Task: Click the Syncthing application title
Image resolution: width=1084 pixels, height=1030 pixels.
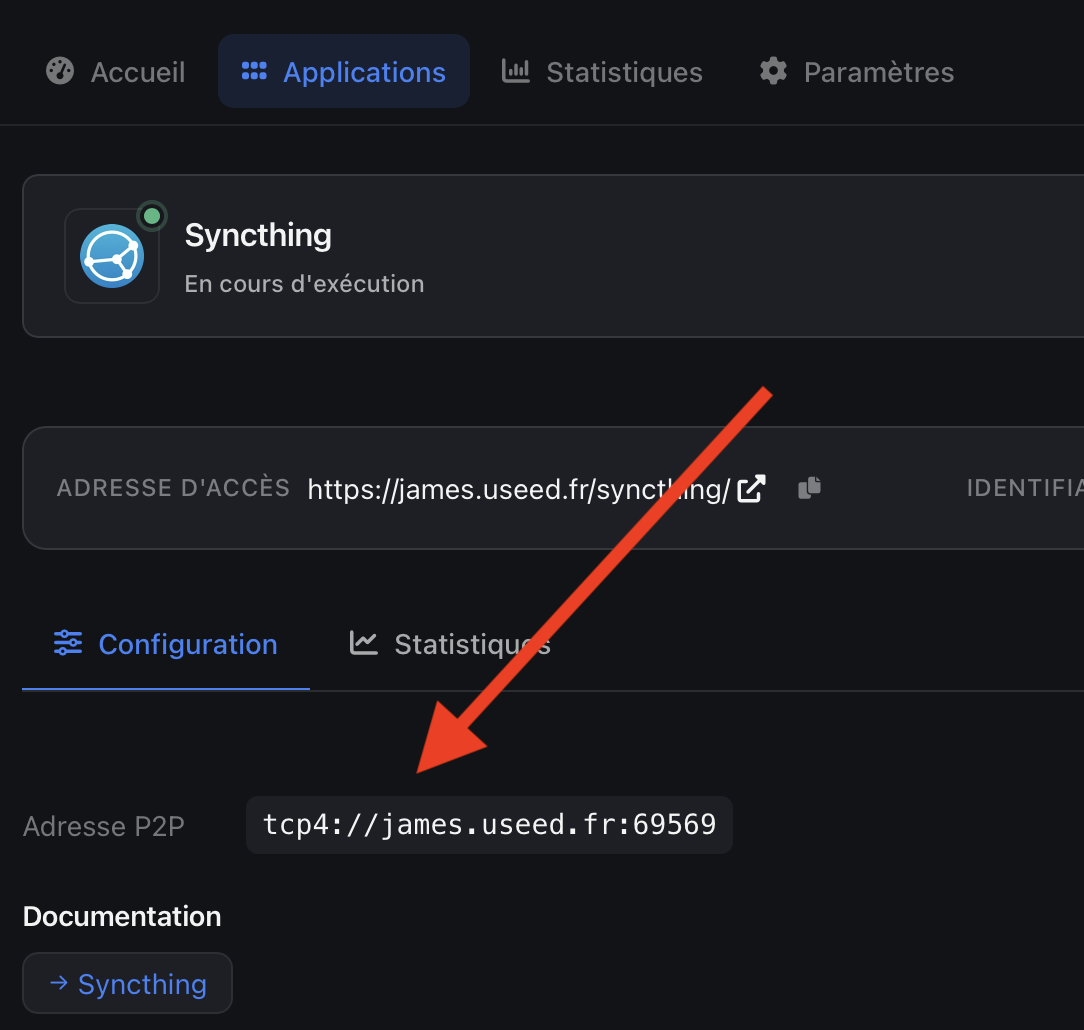Action: point(258,235)
